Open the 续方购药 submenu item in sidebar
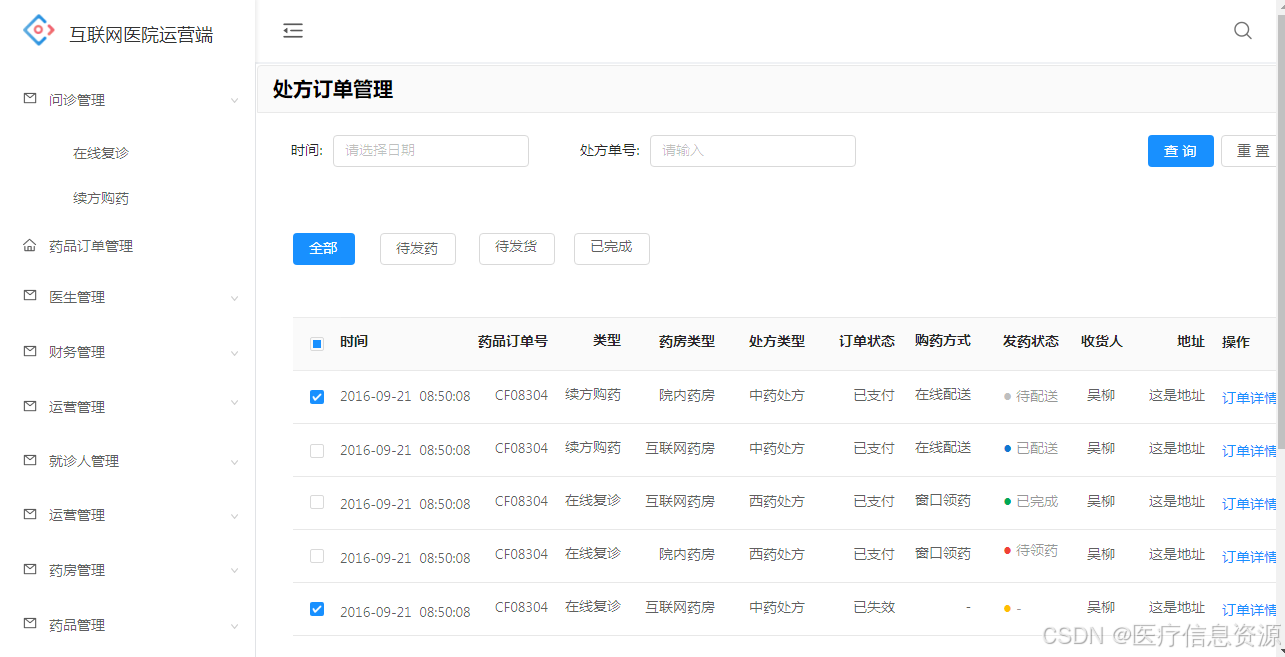 (x=101, y=198)
